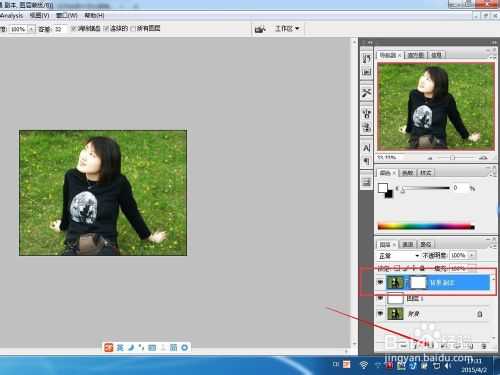Enable the All Layers checkbox in options bar
The width and height of the screenshot is (500, 375).
coord(133,29)
